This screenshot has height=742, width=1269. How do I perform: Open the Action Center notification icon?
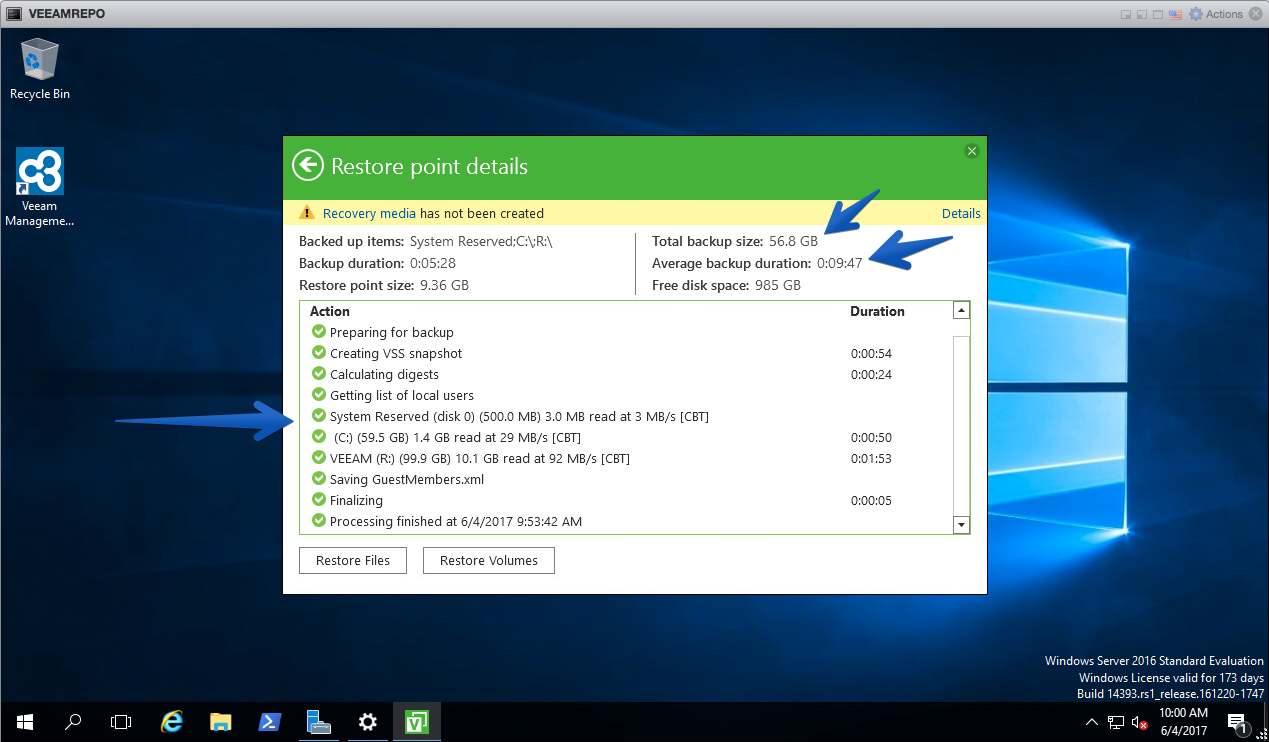(x=1237, y=722)
